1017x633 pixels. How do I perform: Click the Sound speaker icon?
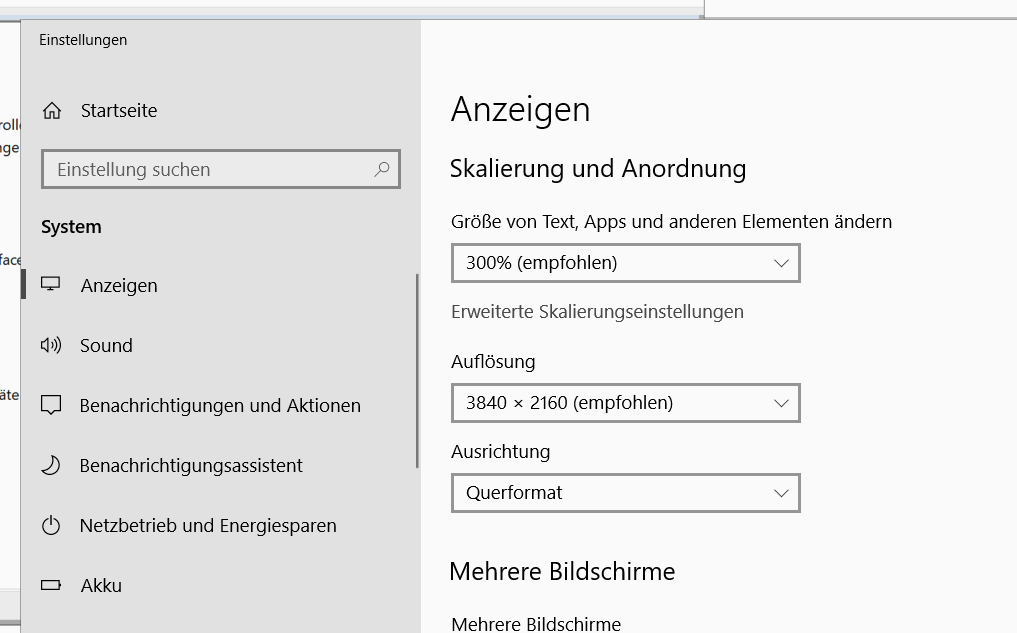[51, 345]
